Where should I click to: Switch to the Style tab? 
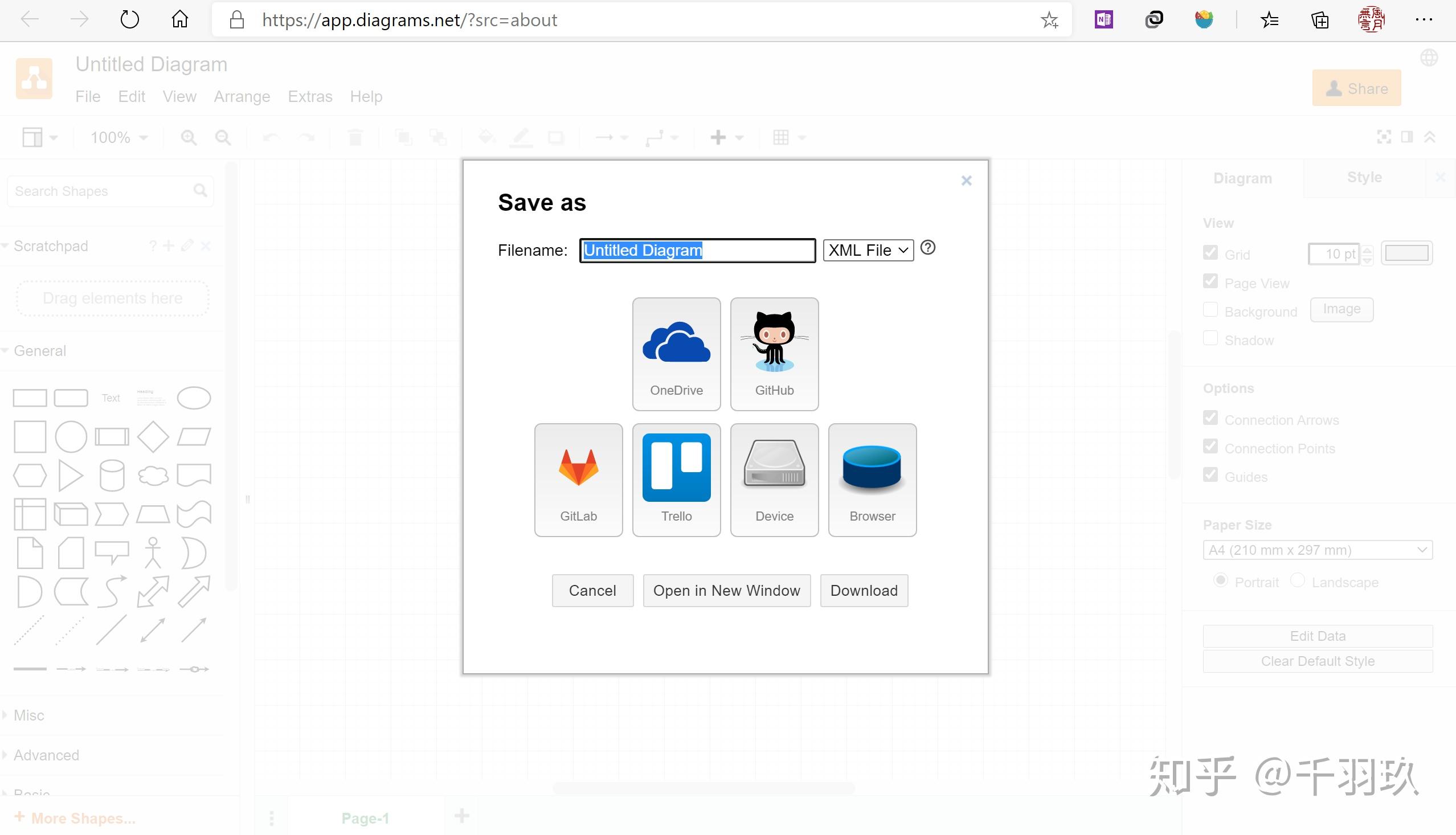pos(1364,178)
